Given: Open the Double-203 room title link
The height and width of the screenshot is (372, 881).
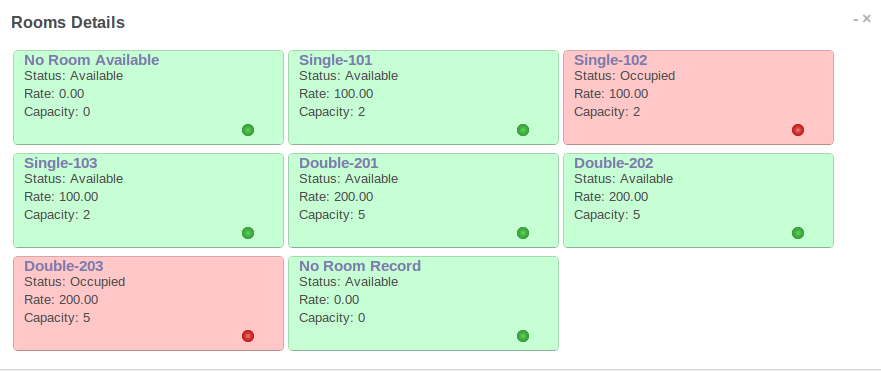Looking at the screenshot, I should tap(64, 266).
